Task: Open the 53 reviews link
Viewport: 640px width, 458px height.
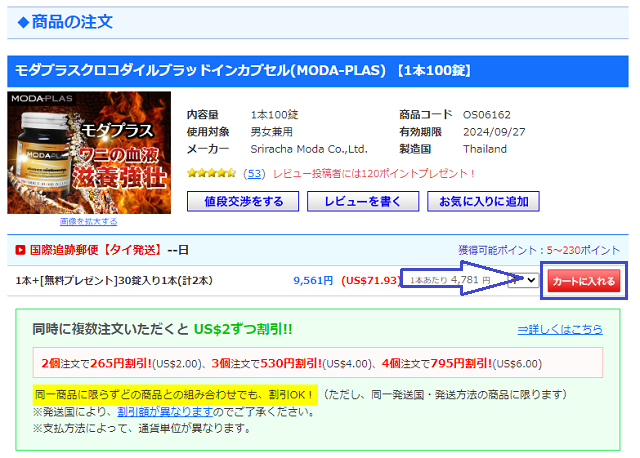Action: (x=254, y=173)
